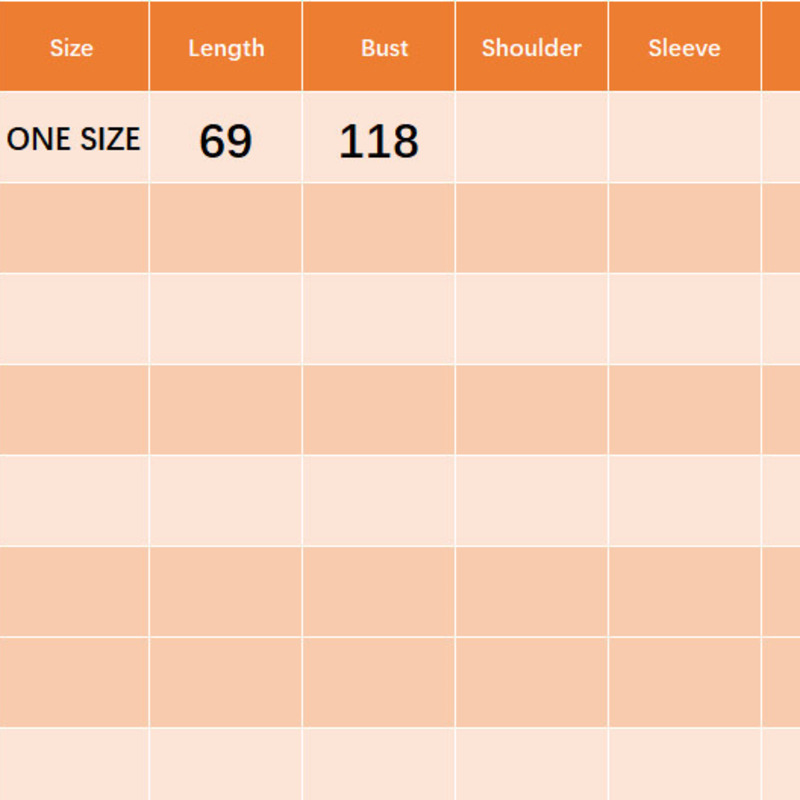Select the Length column header
800x800 pixels.
click(x=226, y=48)
